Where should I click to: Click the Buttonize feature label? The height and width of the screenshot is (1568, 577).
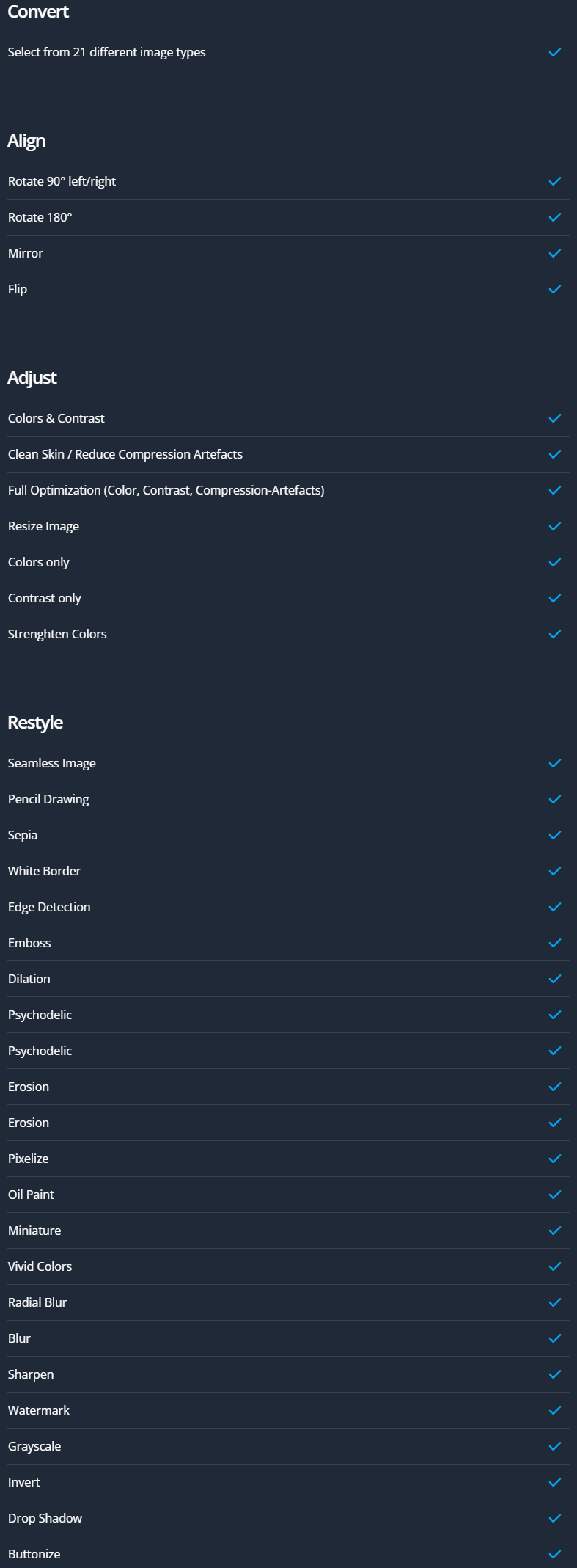click(34, 1554)
